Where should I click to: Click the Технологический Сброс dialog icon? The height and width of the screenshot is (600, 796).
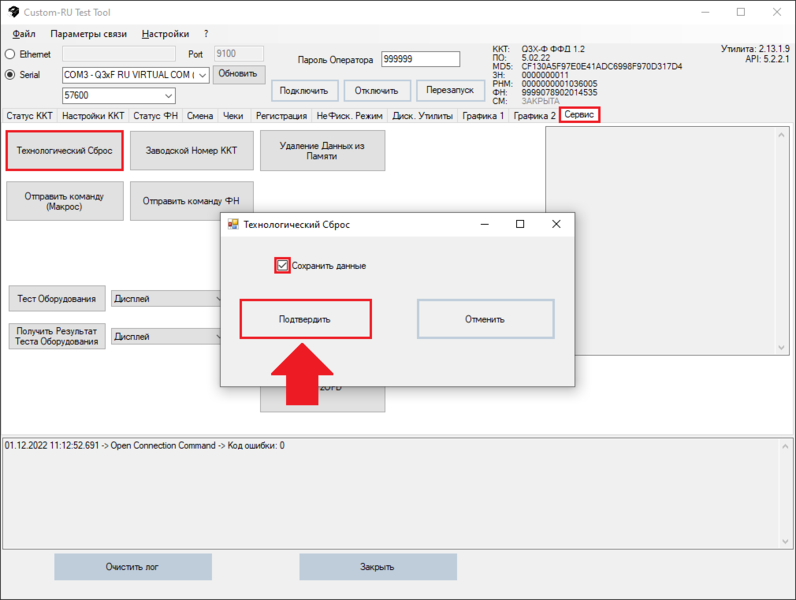[234, 225]
